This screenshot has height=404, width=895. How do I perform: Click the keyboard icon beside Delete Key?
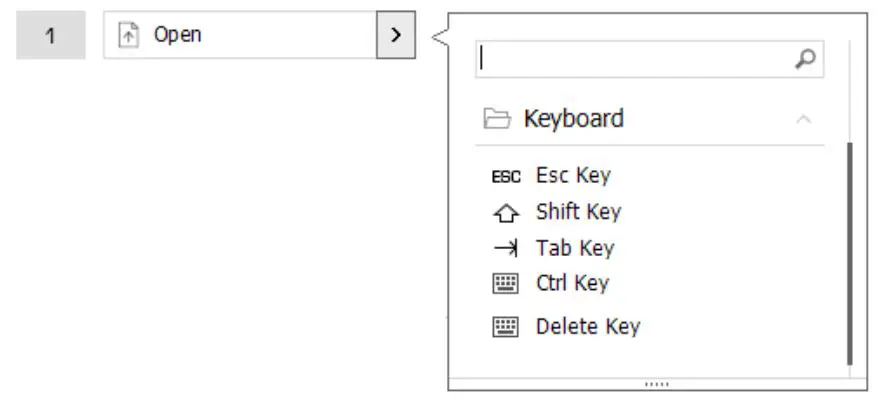pos(506,327)
